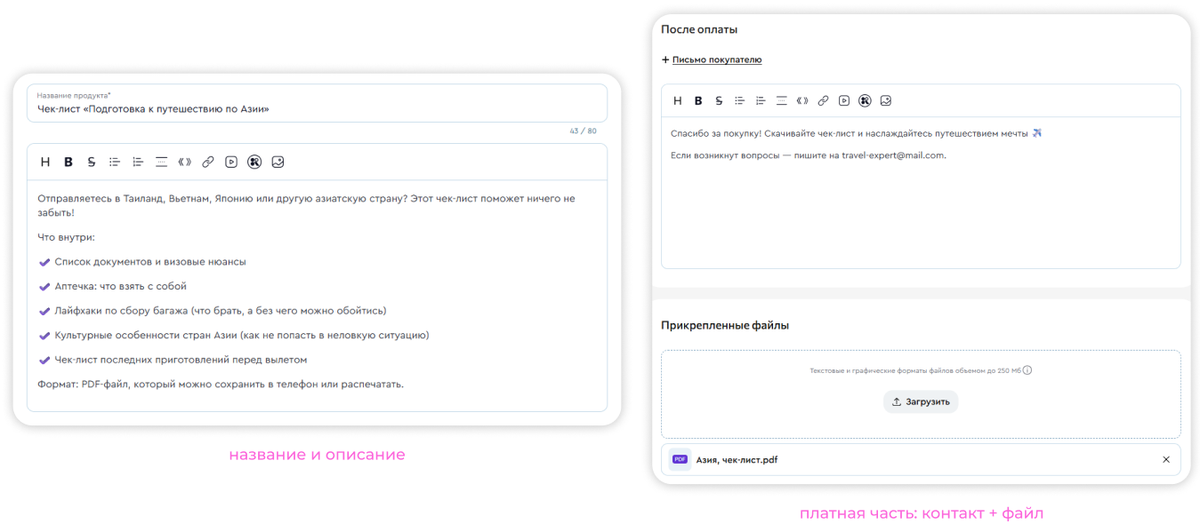Insert image in the buyer letter toolbar
Image resolution: width=1200 pixels, height=532 pixels.
[x=886, y=101]
